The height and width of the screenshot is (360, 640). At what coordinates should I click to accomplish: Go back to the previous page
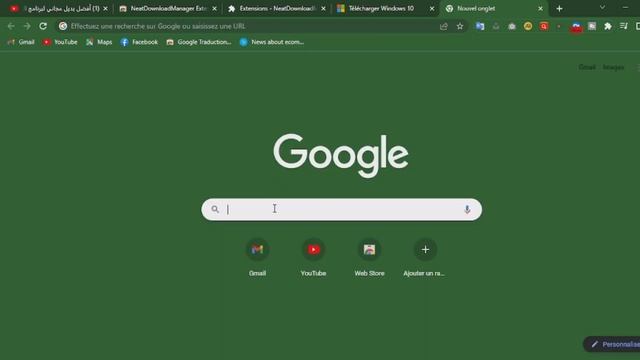coord(11,26)
